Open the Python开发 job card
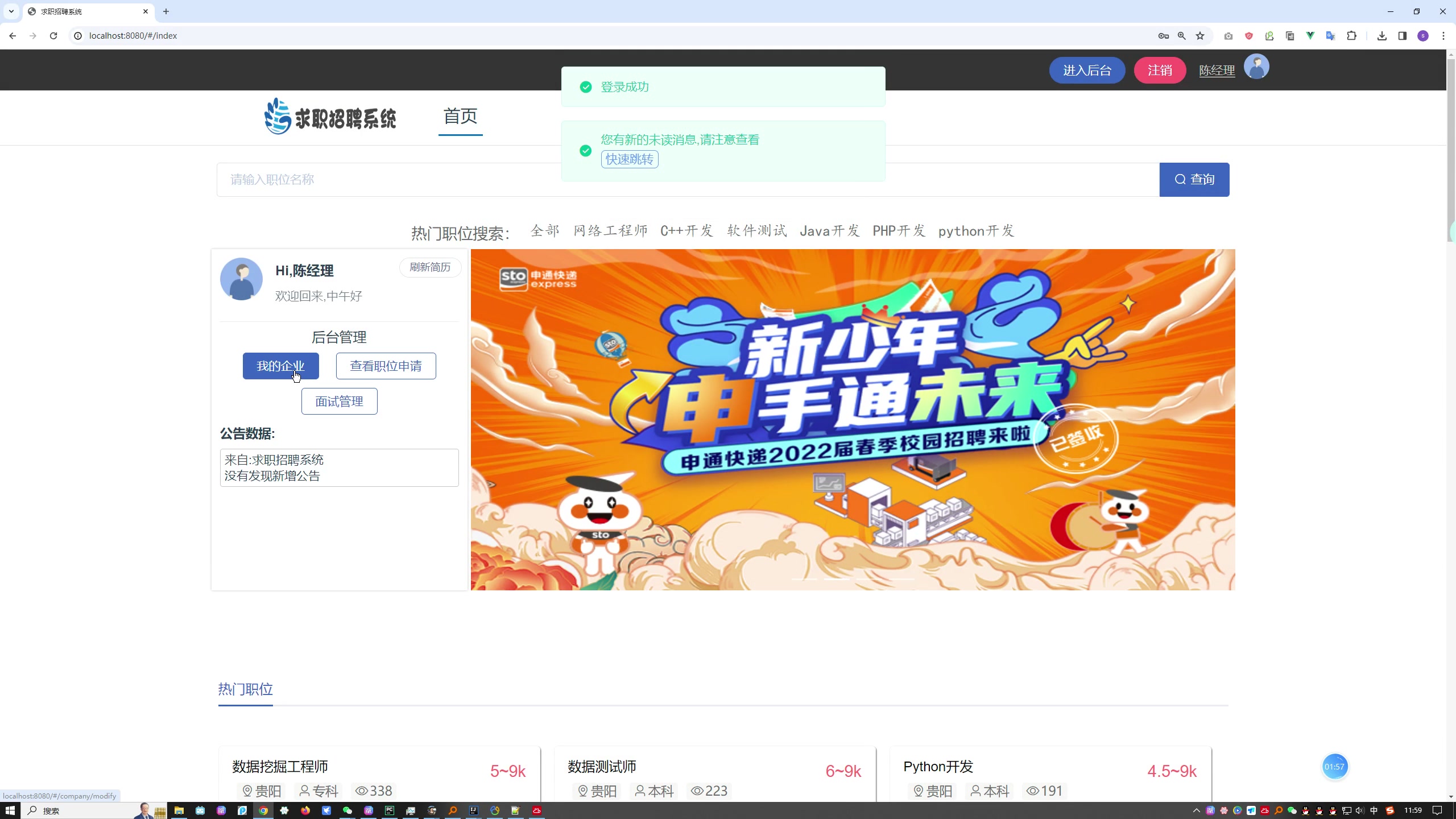 pyautogui.click(x=1050, y=775)
